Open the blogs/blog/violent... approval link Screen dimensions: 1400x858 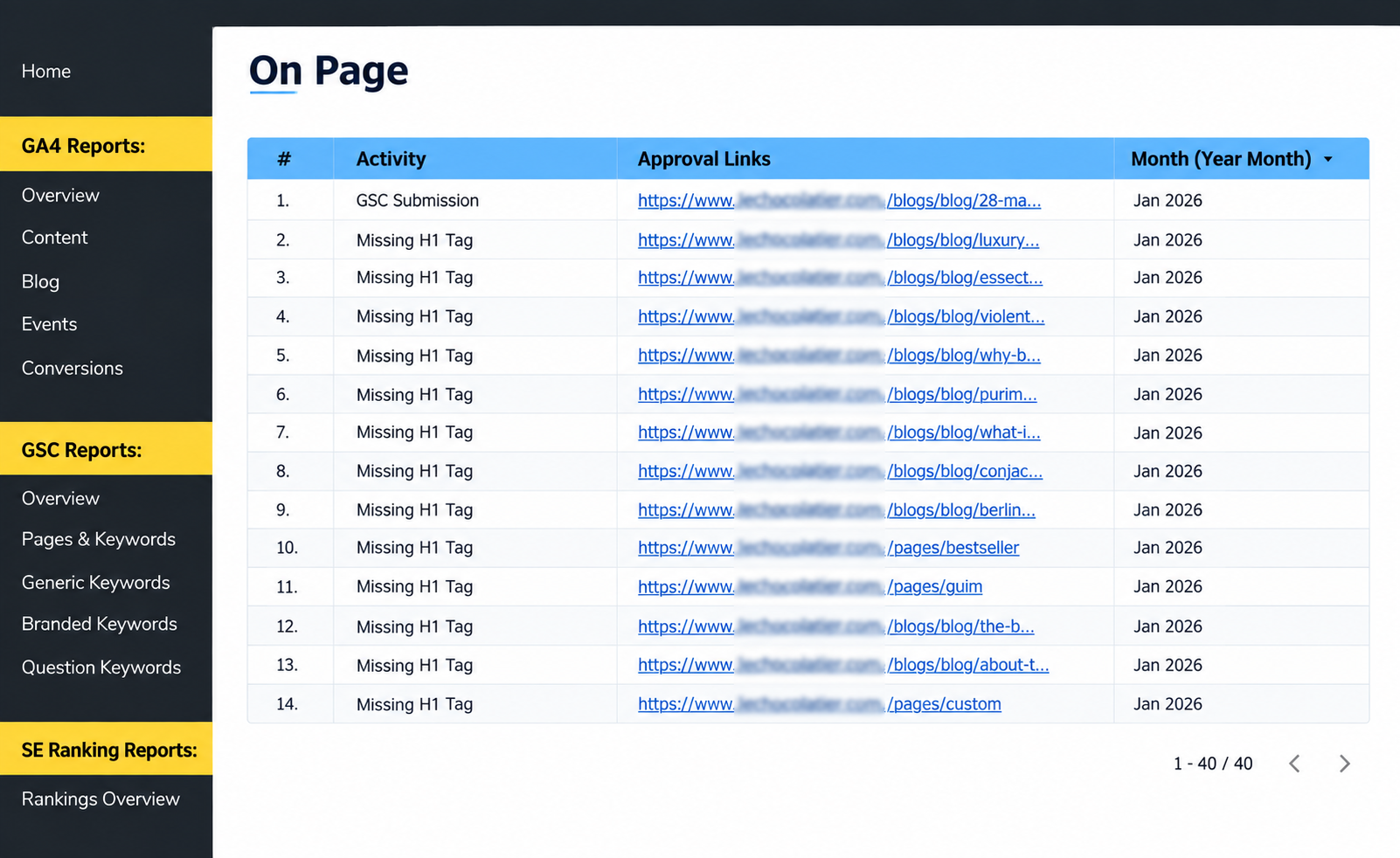coord(841,317)
